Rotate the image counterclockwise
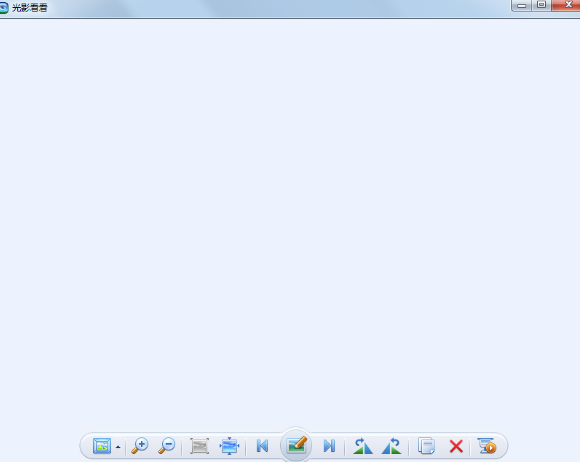This screenshot has width=580, height=462. pos(392,446)
